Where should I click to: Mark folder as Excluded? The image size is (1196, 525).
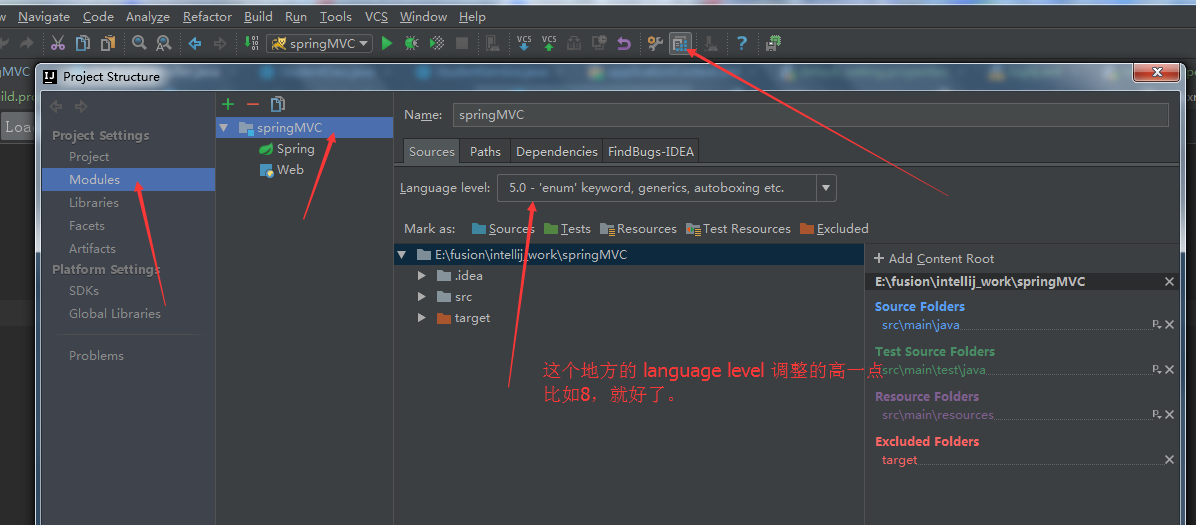pyautogui.click(x=834, y=229)
